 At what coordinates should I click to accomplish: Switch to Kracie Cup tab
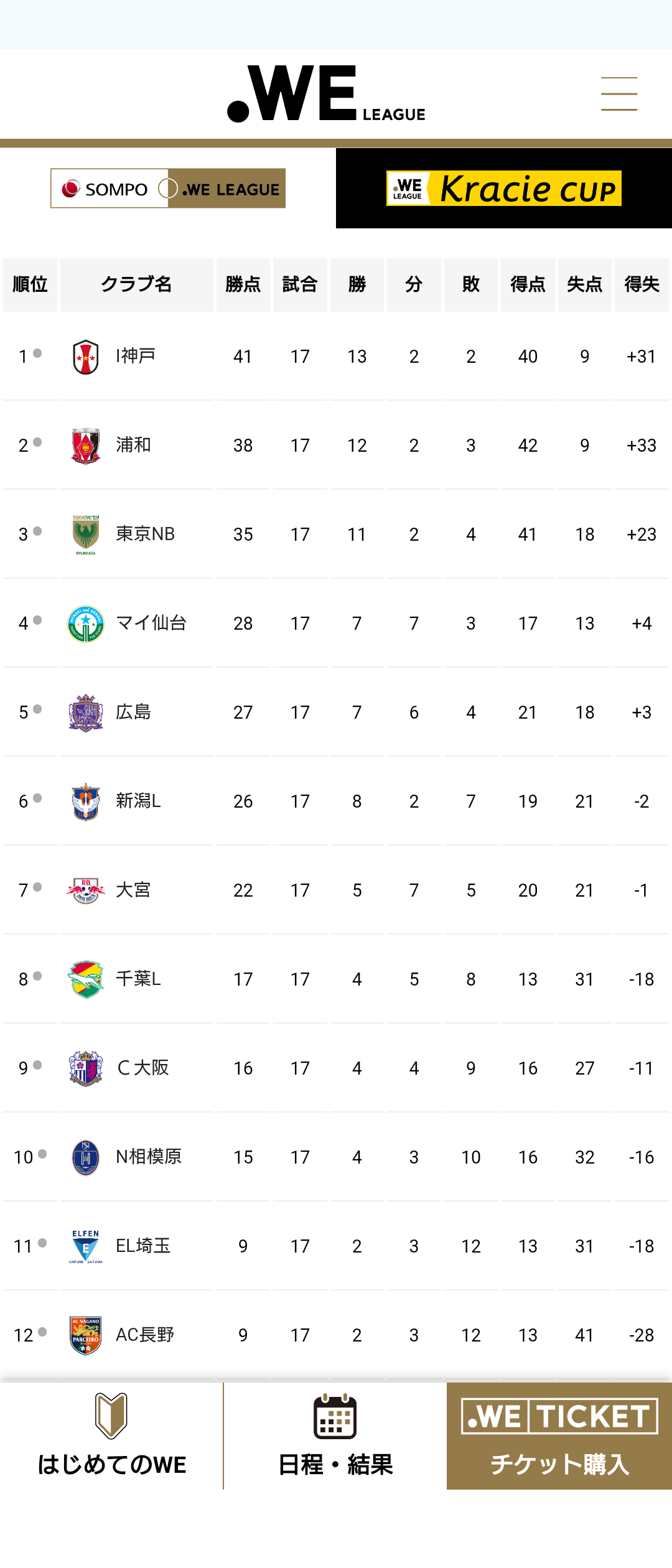pos(503,188)
